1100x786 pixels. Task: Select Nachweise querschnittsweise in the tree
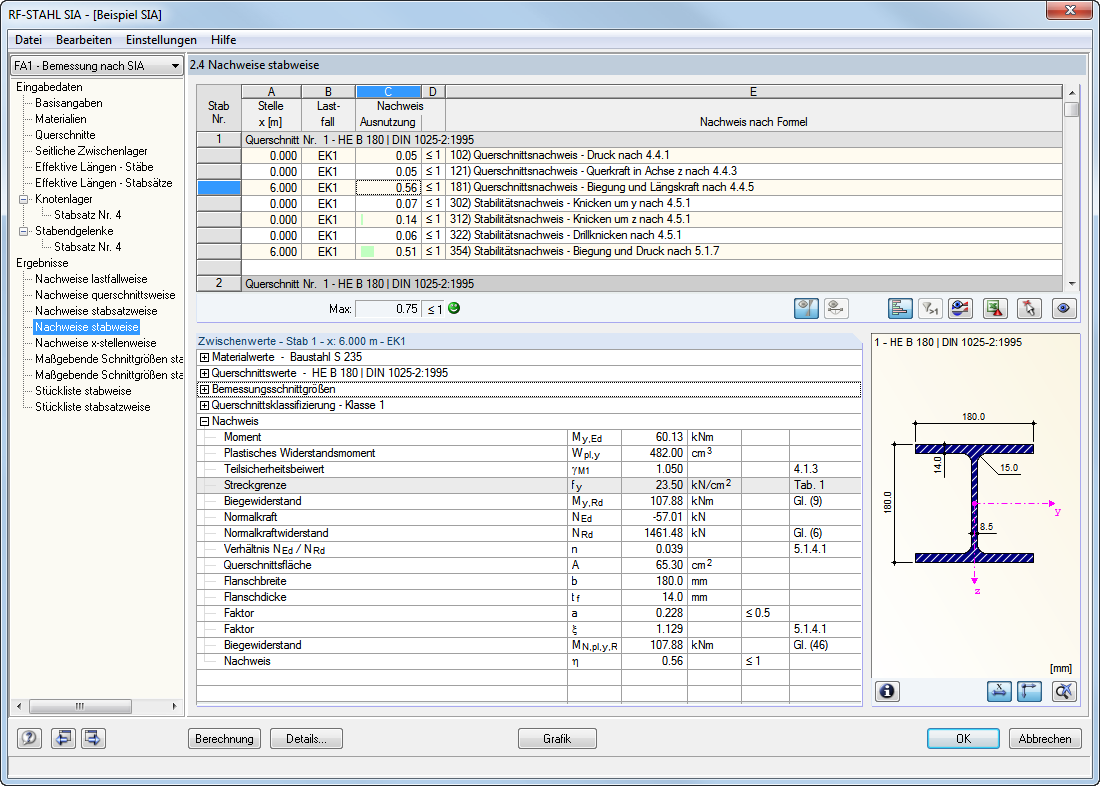coord(105,295)
